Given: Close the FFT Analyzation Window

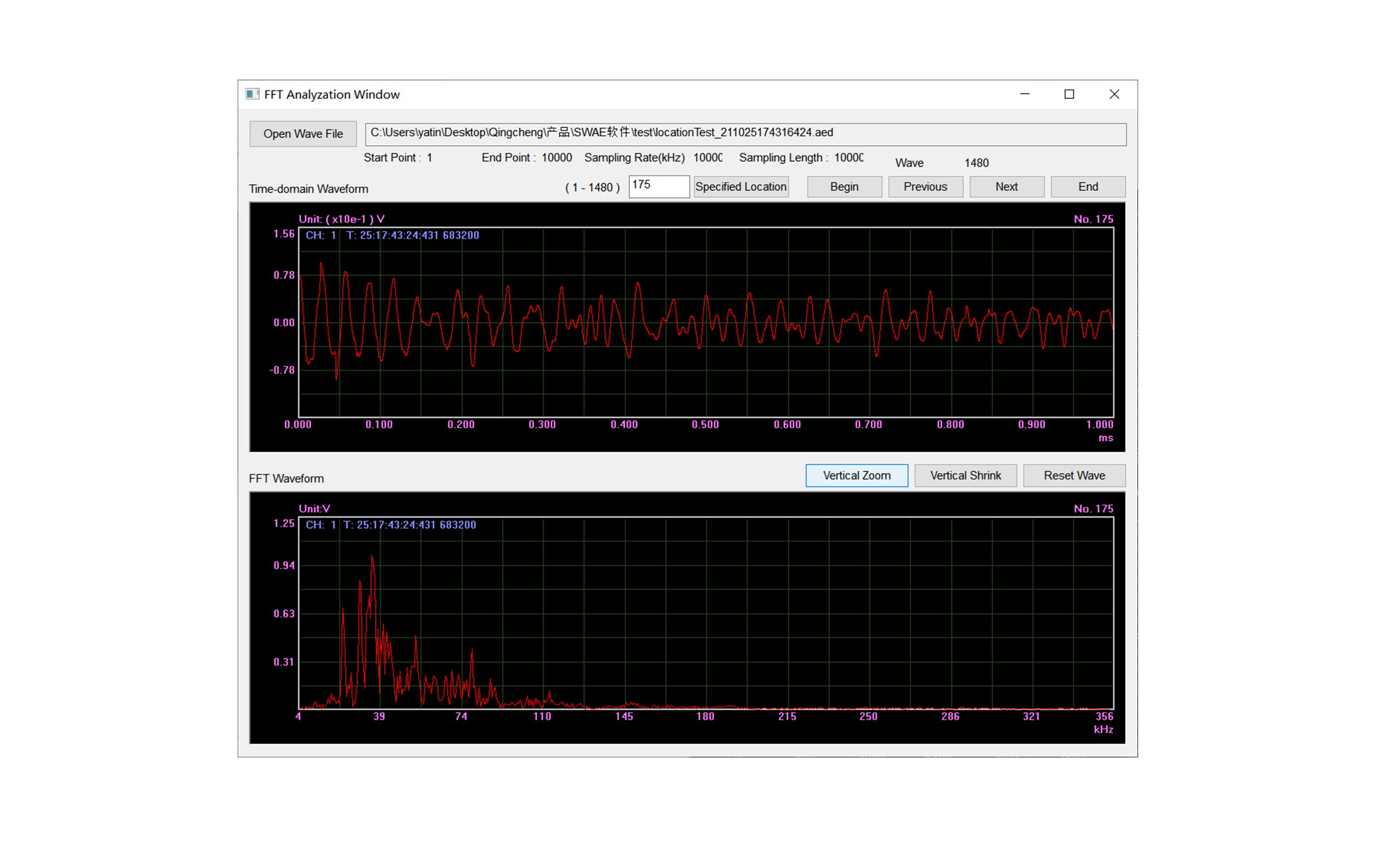Looking at the screenshot, I should [1114, 94].
